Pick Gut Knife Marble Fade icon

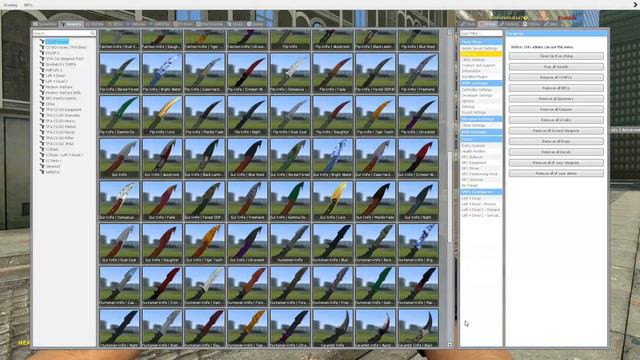coord(376,201)
